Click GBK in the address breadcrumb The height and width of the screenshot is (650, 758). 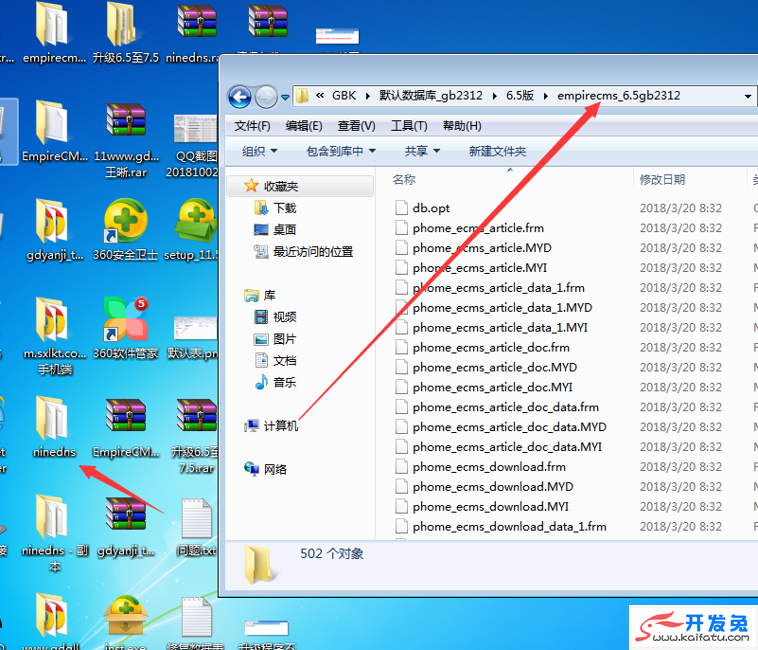tap(344, 96)
